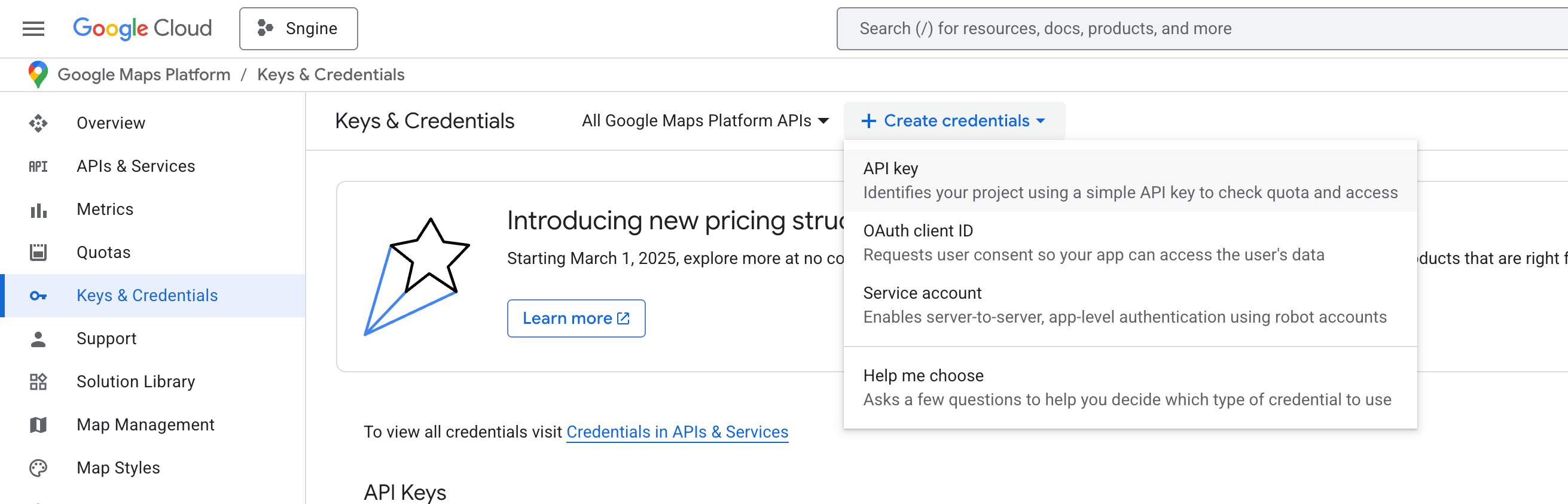This screenshot has width=1568, height=504.
Task: Click the Quotas sidebar icon
Action: pyautogui.click(x=38, y=253)
